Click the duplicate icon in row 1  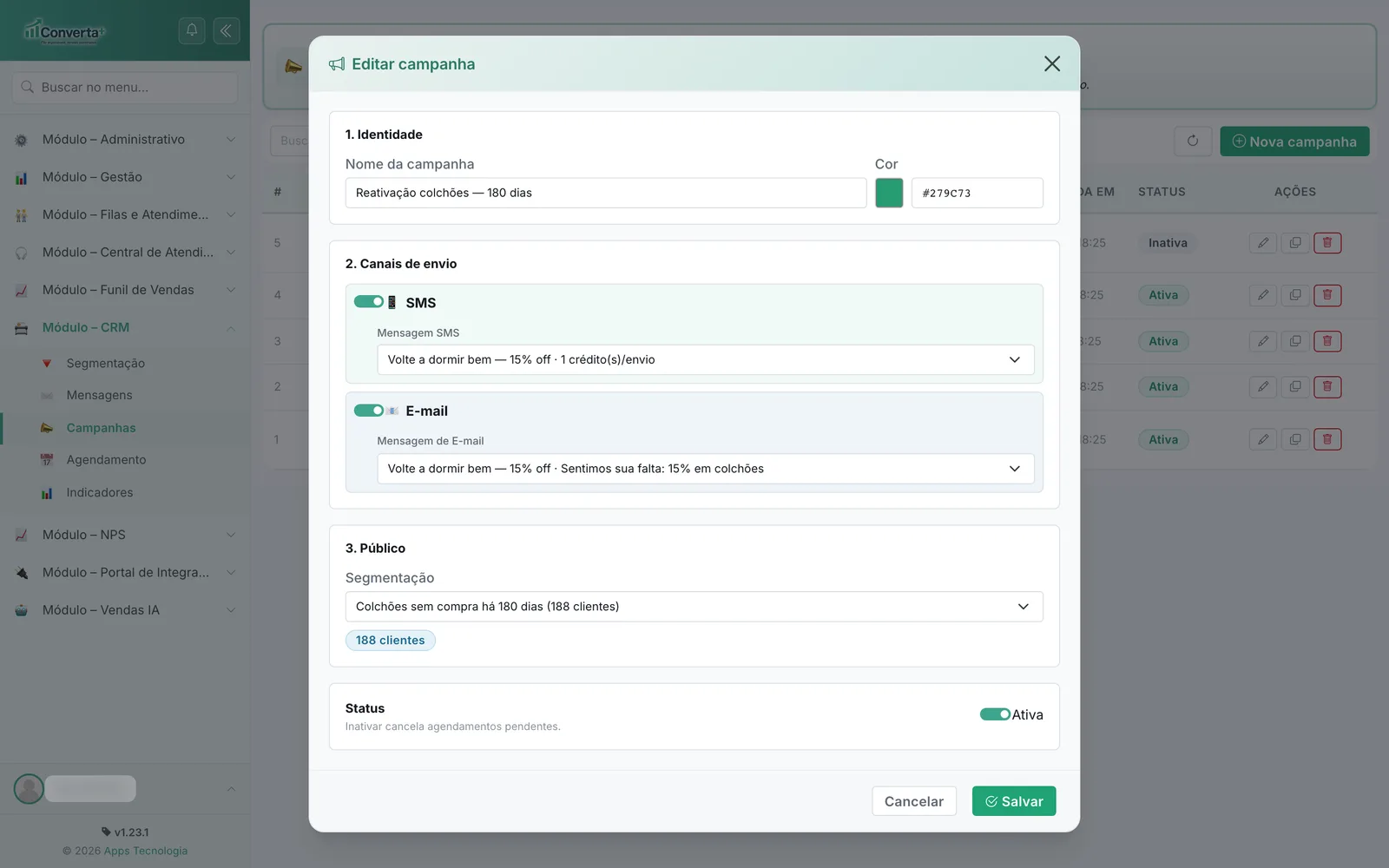coord(1295,439)
